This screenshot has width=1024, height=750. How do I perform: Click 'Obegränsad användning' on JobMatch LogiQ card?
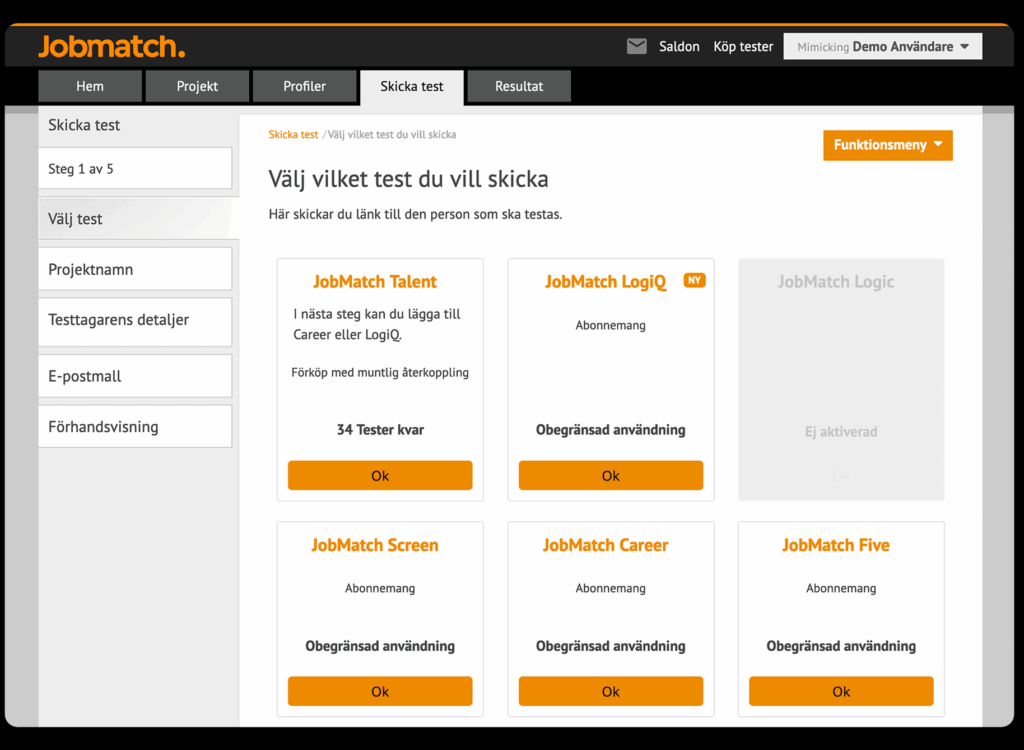tap(611, 430)
